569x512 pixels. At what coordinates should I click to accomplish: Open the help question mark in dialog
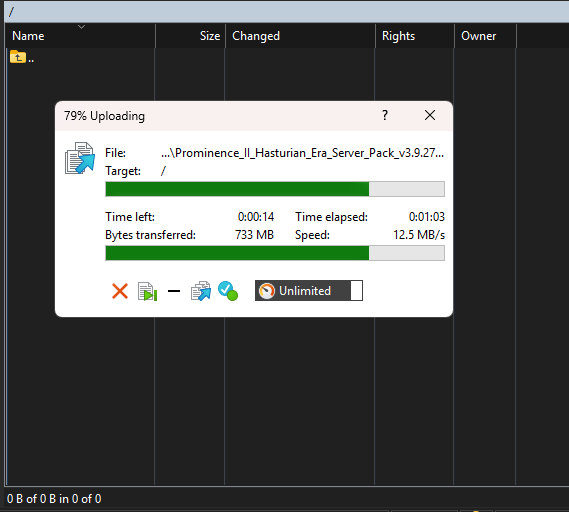pos(385,115)
